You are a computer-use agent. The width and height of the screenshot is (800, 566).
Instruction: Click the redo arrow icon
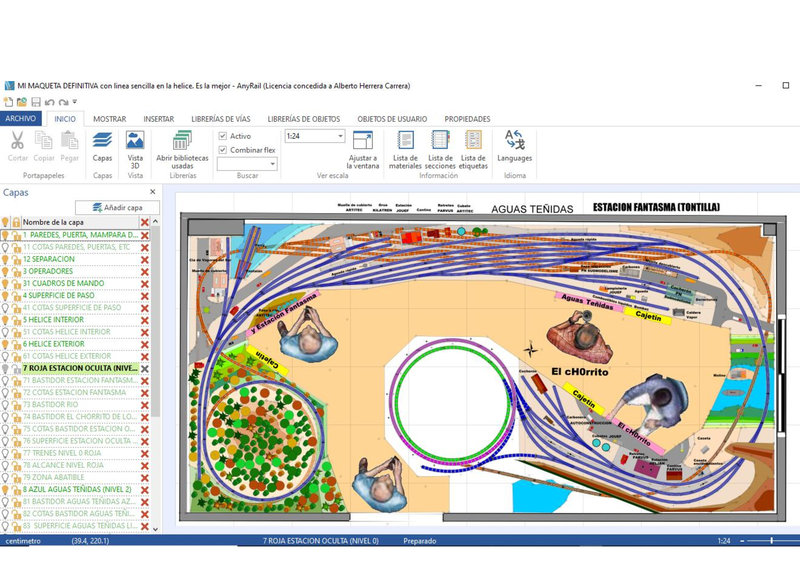(63, 102)
